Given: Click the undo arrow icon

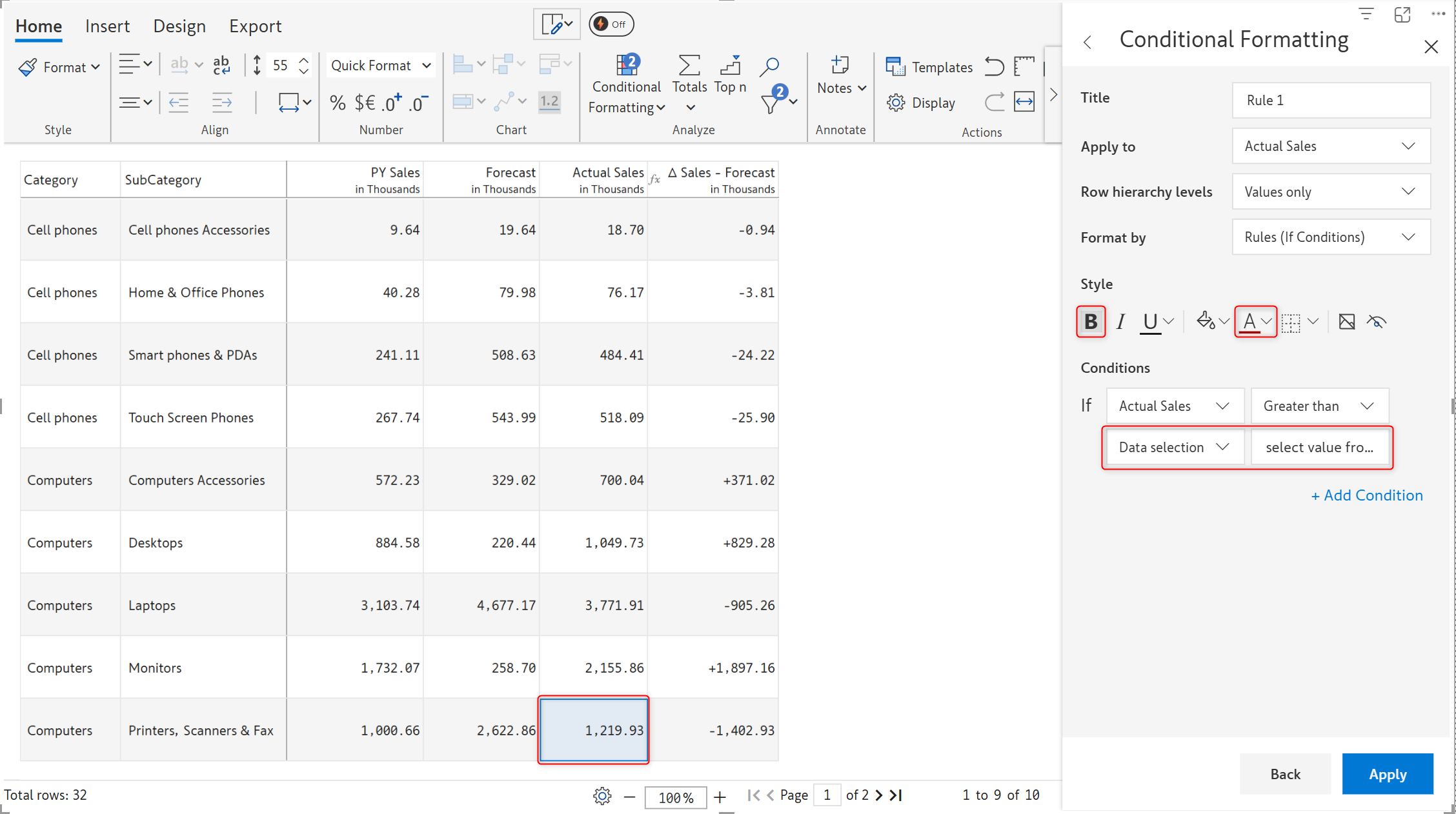Looking at the screenshot, I should (x=994, y=66).
